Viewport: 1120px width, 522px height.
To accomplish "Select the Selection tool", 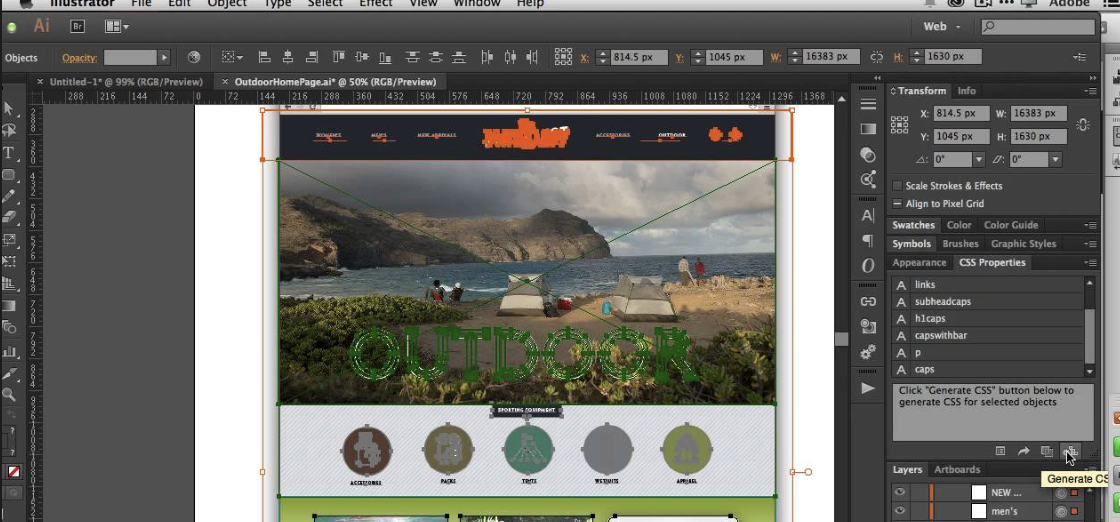I will (9, 109).
